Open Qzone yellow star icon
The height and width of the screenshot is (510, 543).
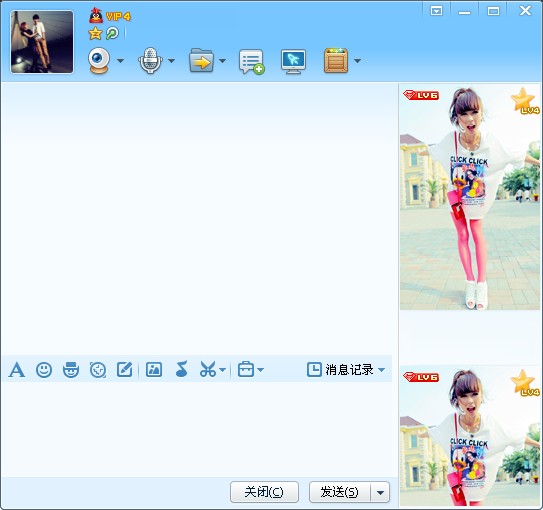click(95, 33)
